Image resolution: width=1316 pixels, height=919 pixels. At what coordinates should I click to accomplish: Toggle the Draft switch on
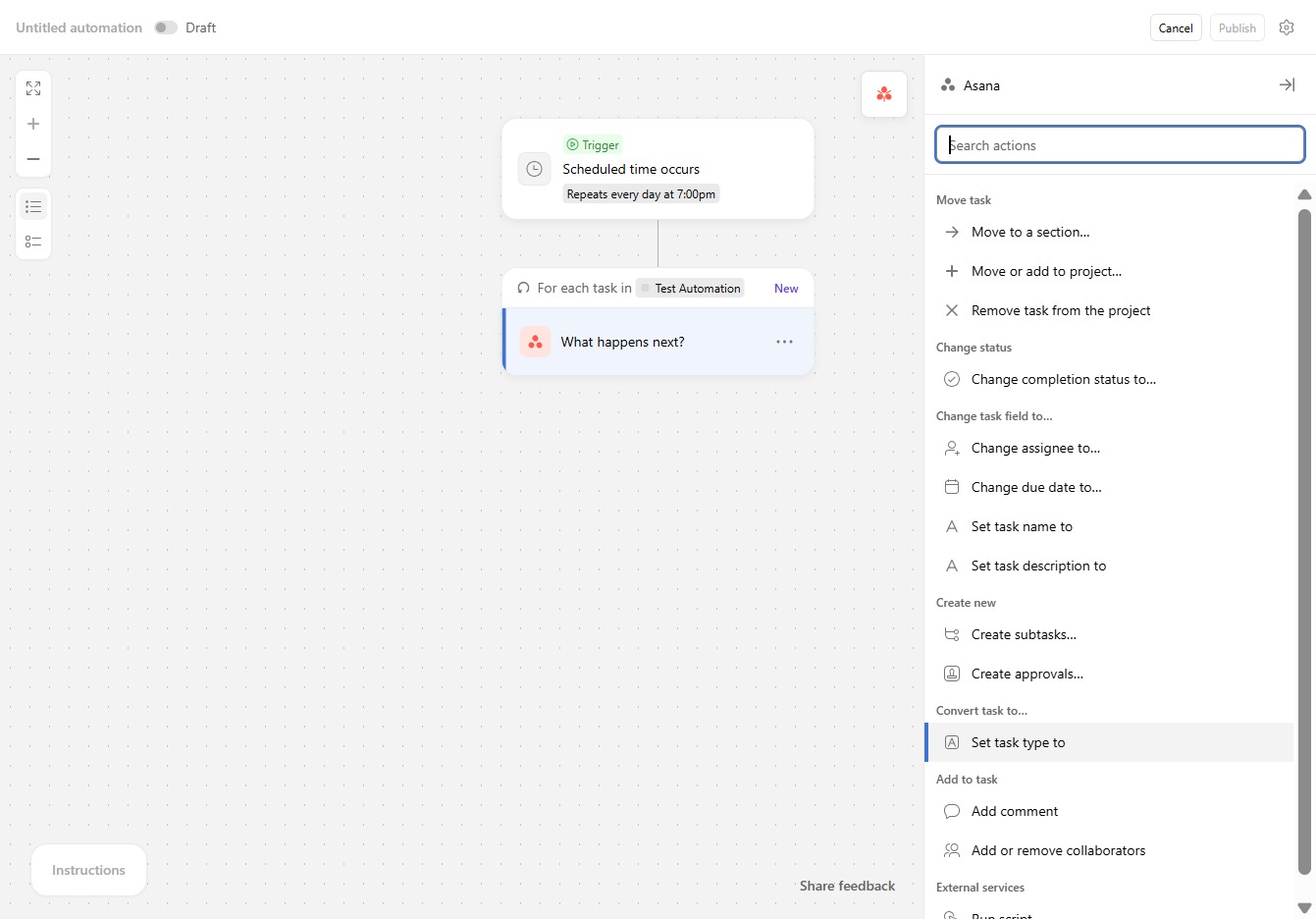[166, 27]
